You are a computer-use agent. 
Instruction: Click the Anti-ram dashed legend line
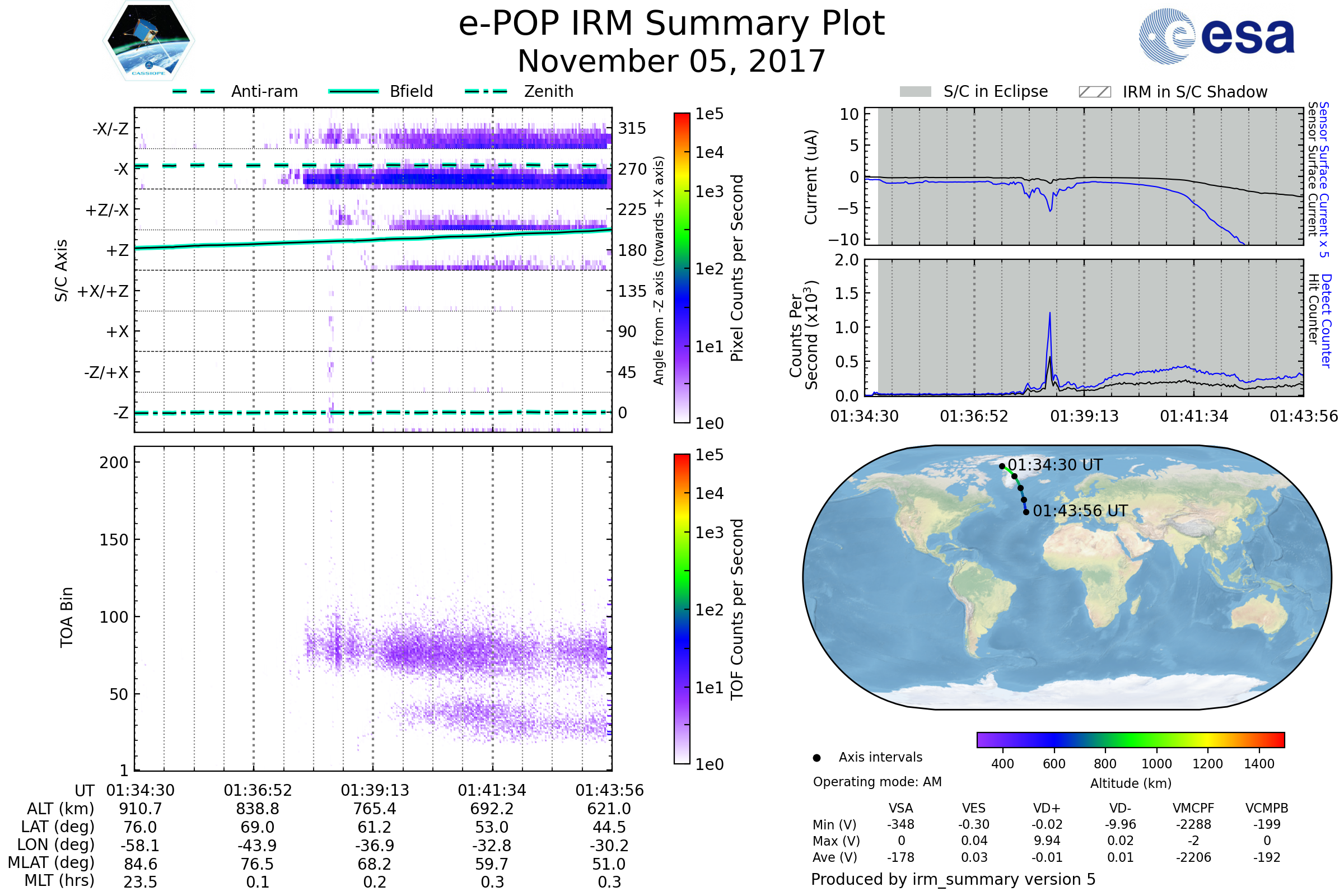pyautogui.click(x=194, y=91)
